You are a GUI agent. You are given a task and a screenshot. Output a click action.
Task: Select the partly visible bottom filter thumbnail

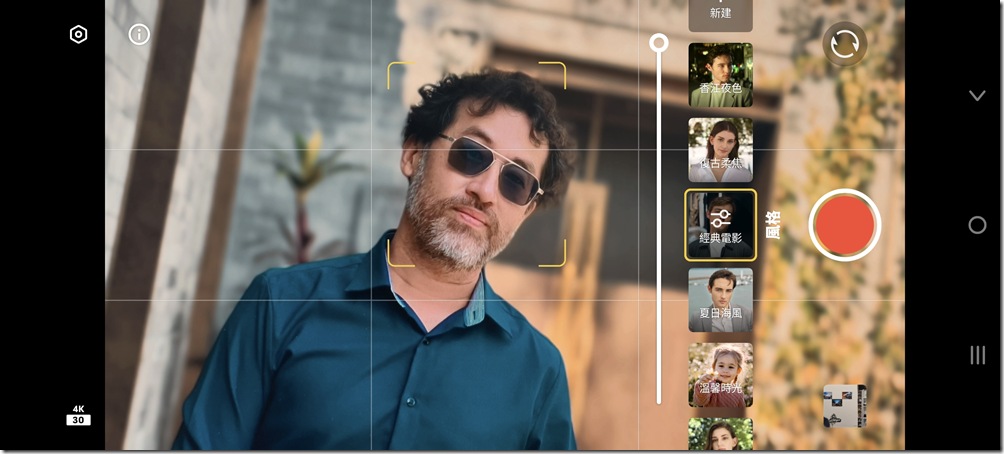(x=720, y=434)
